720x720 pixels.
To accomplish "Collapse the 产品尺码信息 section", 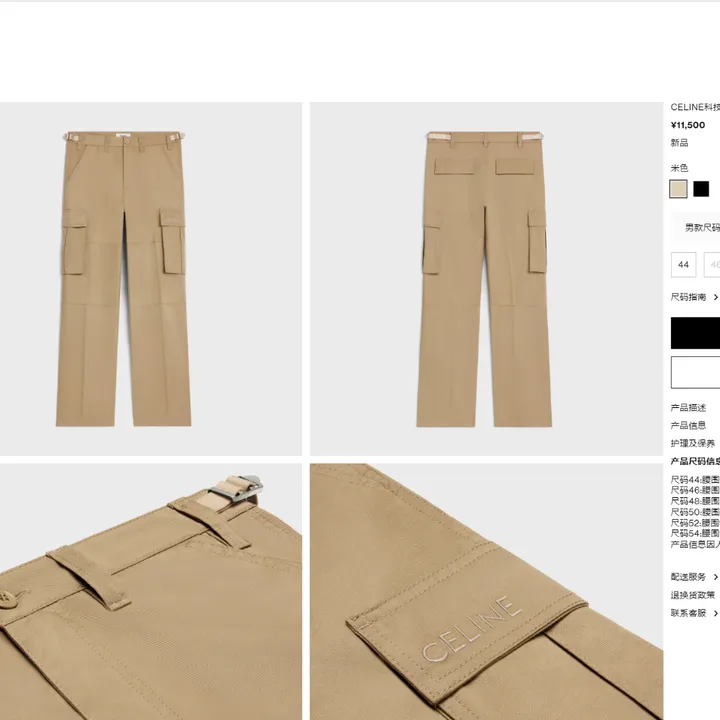I will (x=695, y=461).
